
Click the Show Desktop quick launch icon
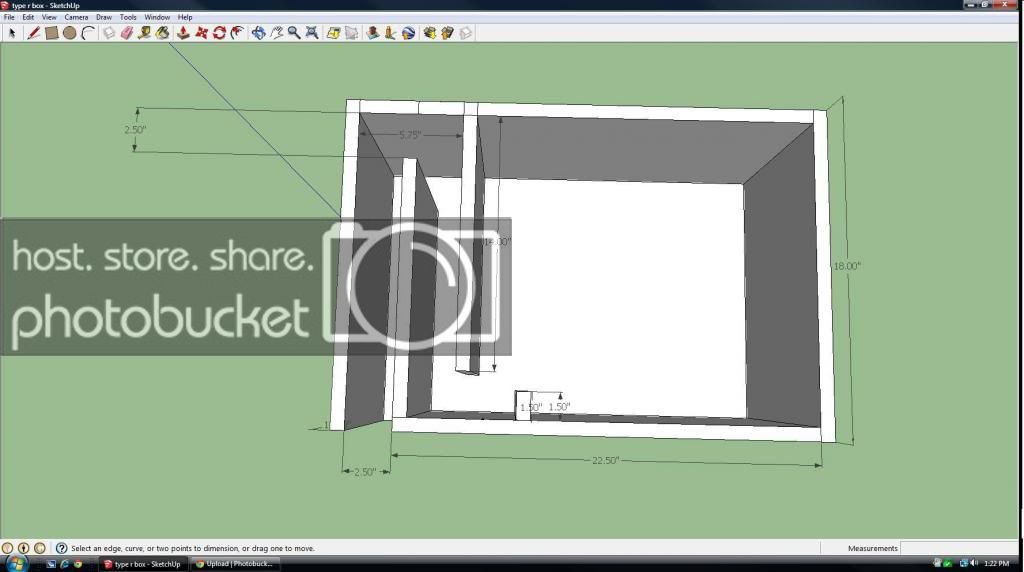click(x=51, y=564)
